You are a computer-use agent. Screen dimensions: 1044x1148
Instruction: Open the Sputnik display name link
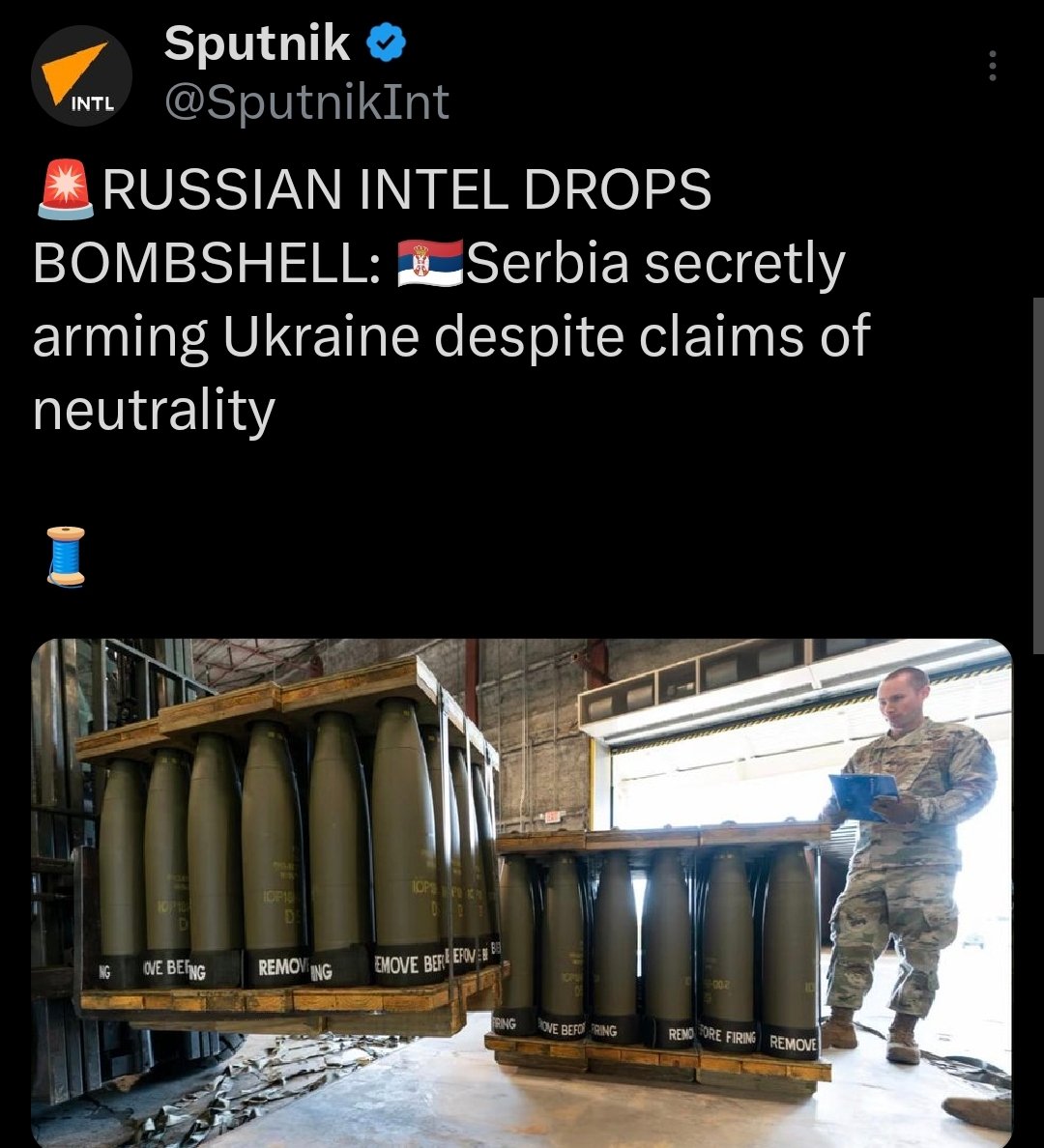pyautogui.click(x=256, y=43)
